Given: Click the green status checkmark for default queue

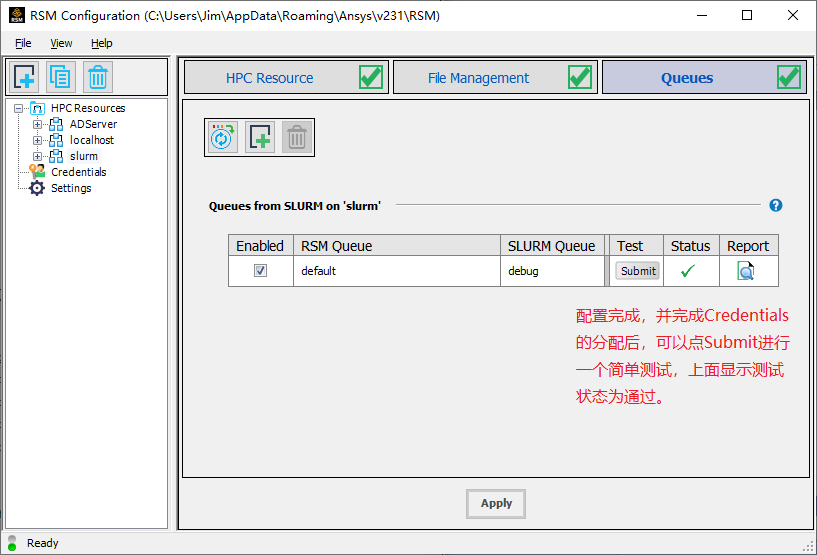Looking at the screenshot, I should click(688, 271).
